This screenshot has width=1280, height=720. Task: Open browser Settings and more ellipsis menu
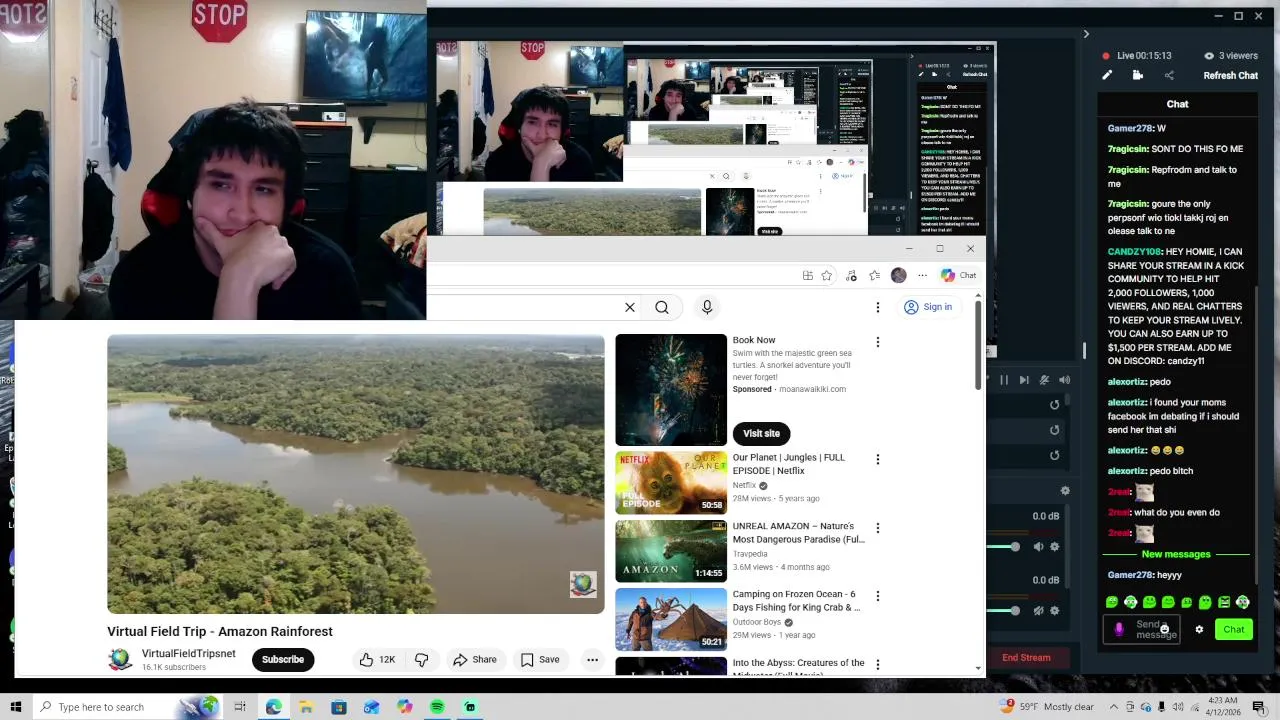[x=923, y=275]
